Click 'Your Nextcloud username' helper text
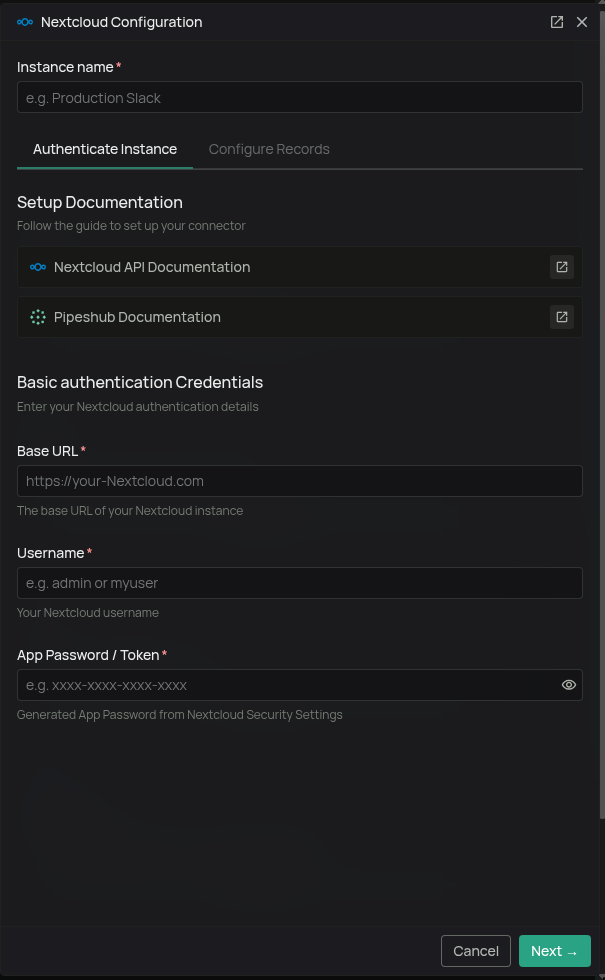Viewport: 605px width, 980px height. (88, 612)
